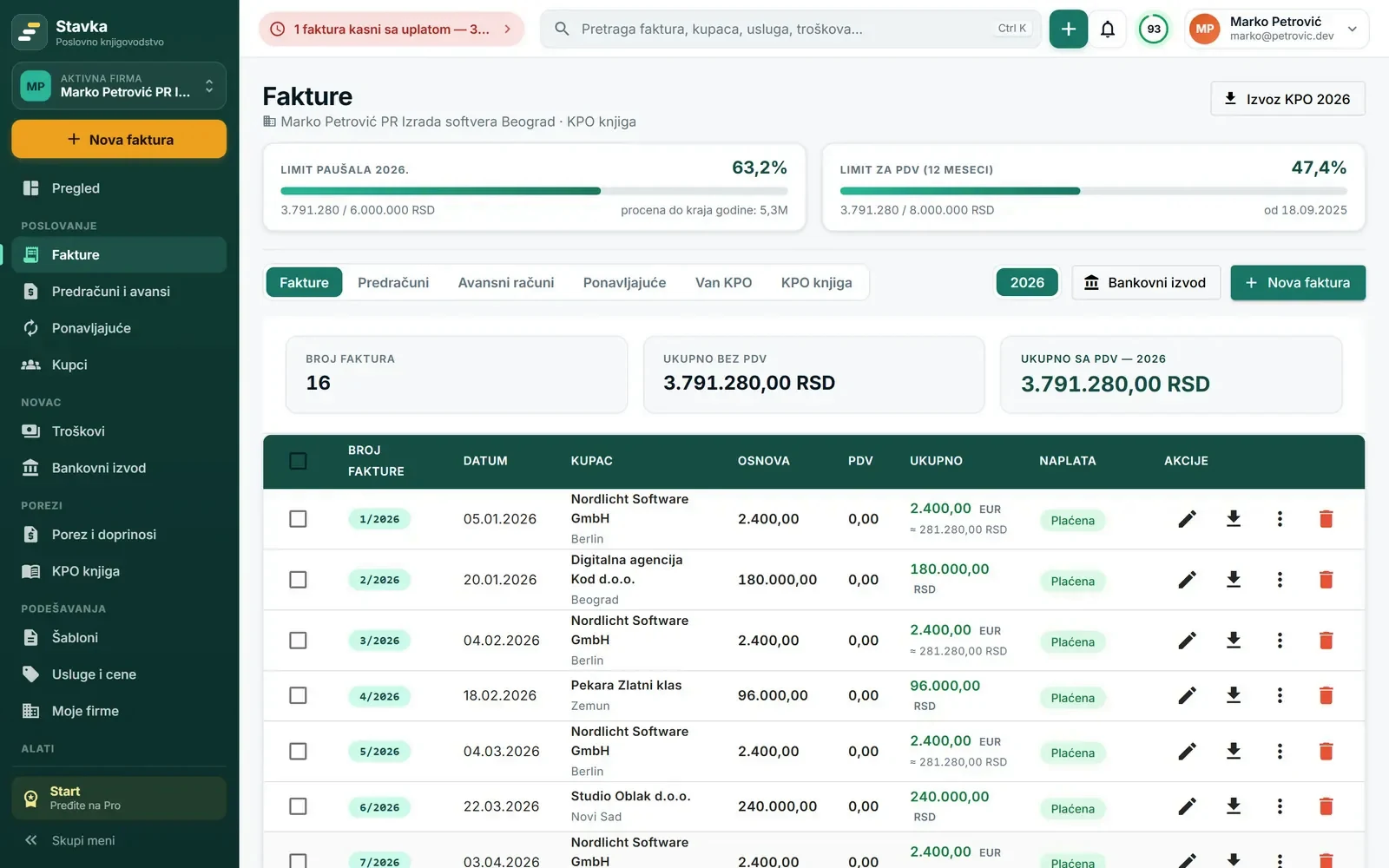Click Izvoz KPO 2026 button
This screenshot has width=1389, height=868.
click(x=1287, y=99)
